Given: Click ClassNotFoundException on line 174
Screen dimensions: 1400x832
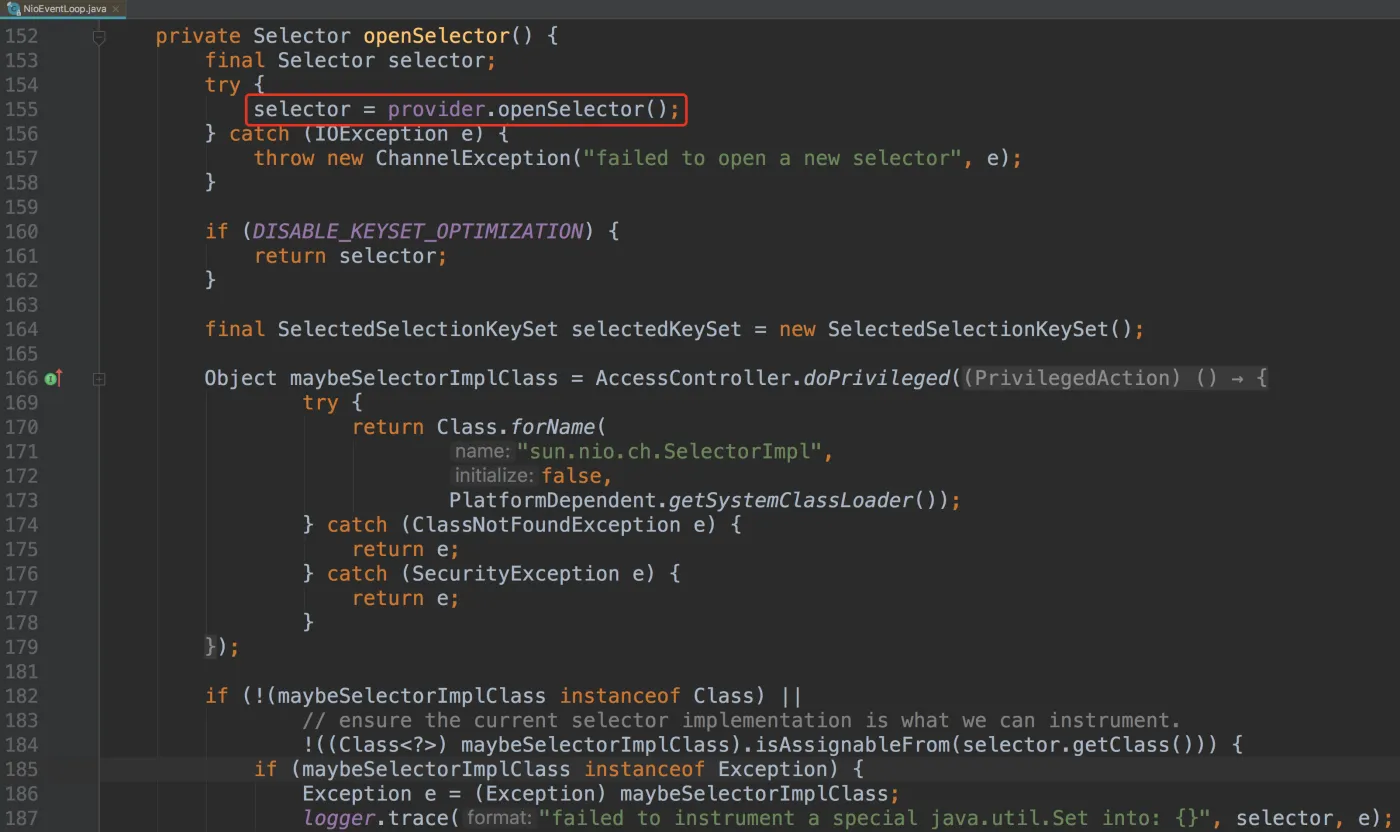Looking at the screenshot, I should pyautogui.click(x=546, y=525).
